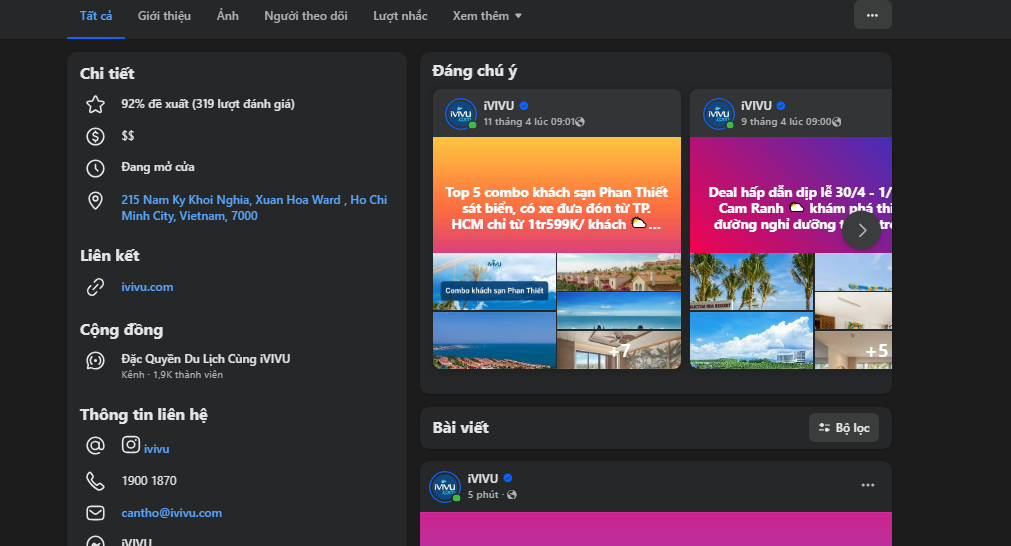Click the chain link icon beside ivivu.com
Image resolution: width=1011 pixels, height=546 pixels.
click(95, 287)
